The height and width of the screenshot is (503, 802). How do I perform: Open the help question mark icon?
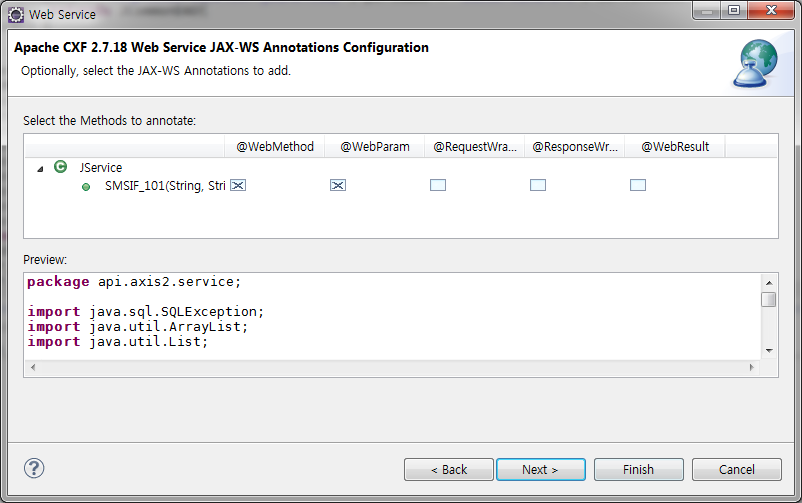34,468
